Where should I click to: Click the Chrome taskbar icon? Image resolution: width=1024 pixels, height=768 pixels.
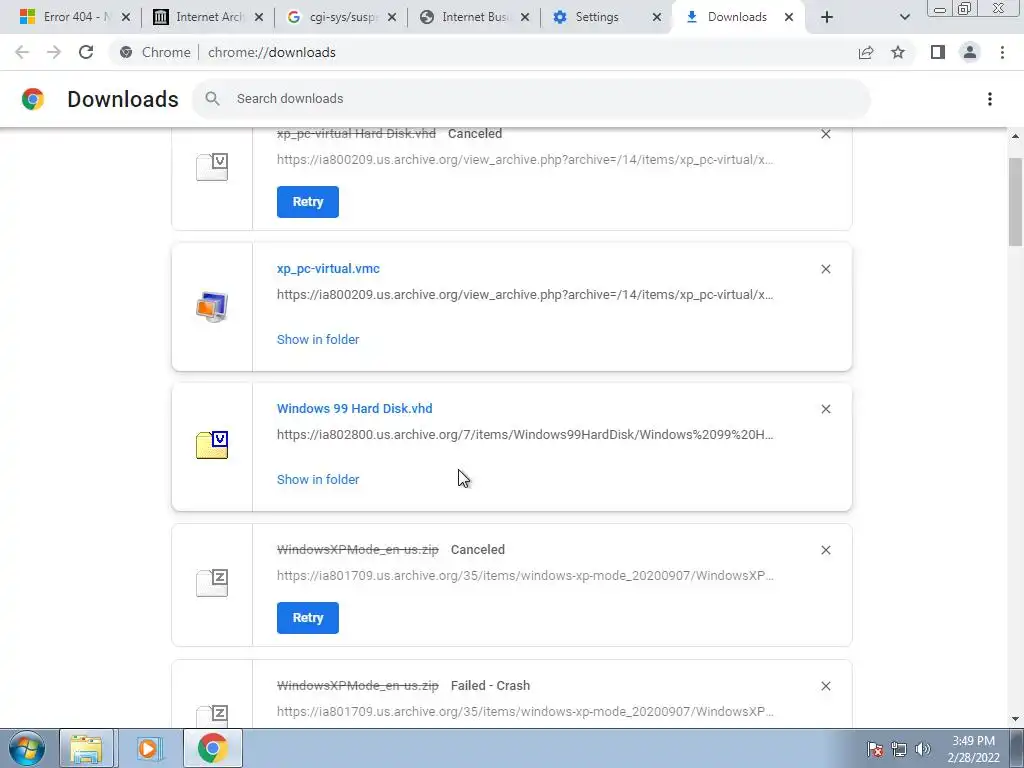coord(212,748)
